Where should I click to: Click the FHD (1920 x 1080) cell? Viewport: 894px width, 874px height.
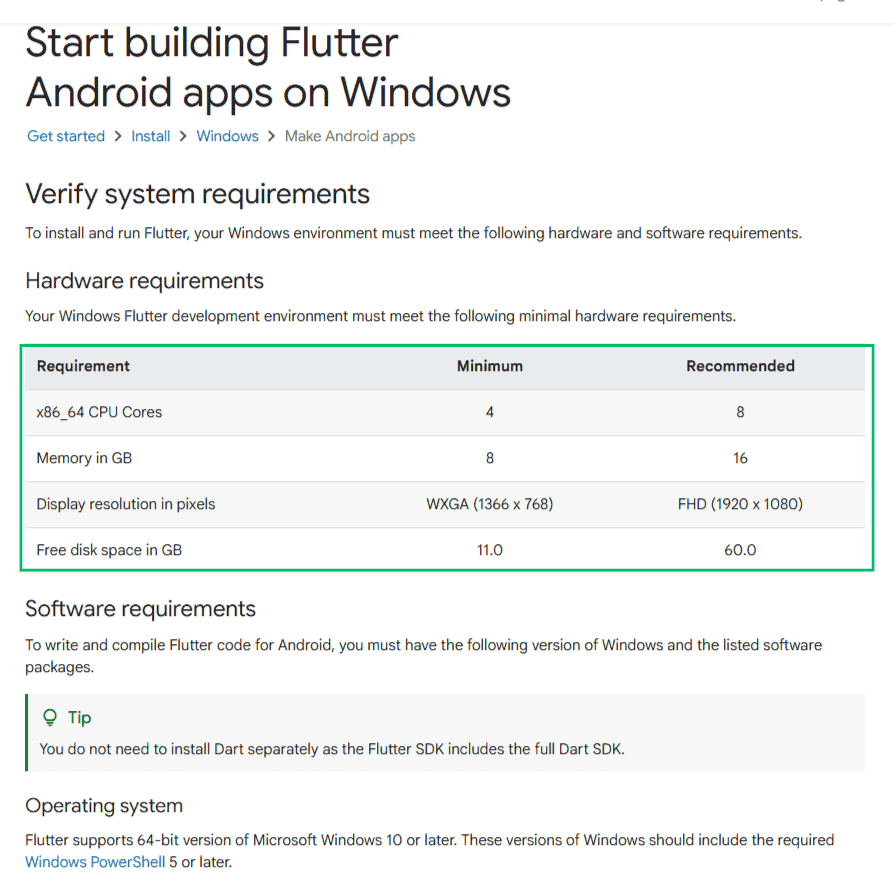coord(740,504)
